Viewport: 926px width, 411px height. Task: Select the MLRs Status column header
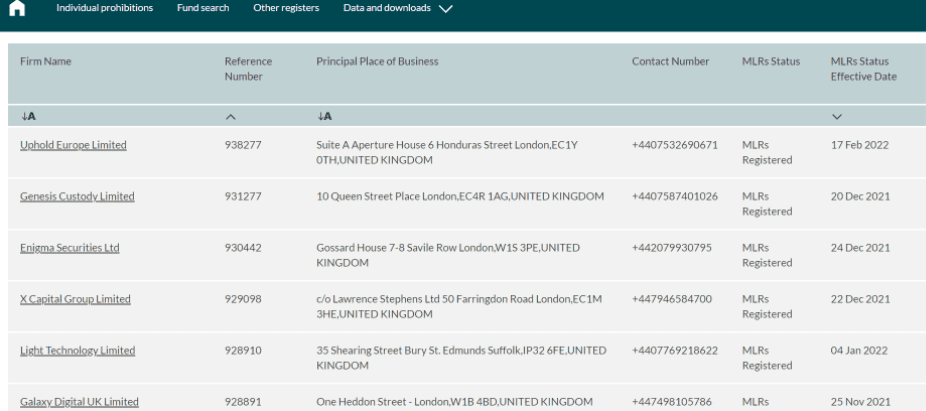coord(771,61)
